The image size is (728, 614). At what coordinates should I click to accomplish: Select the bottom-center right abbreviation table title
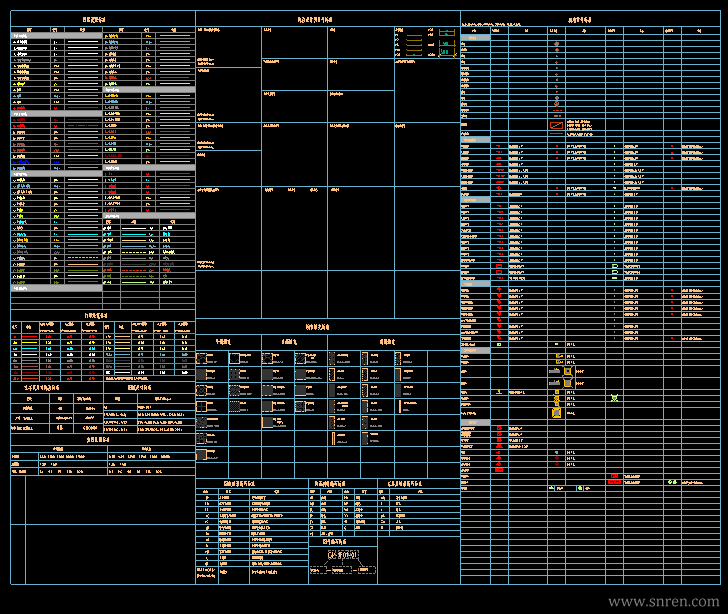pos(406,483)
